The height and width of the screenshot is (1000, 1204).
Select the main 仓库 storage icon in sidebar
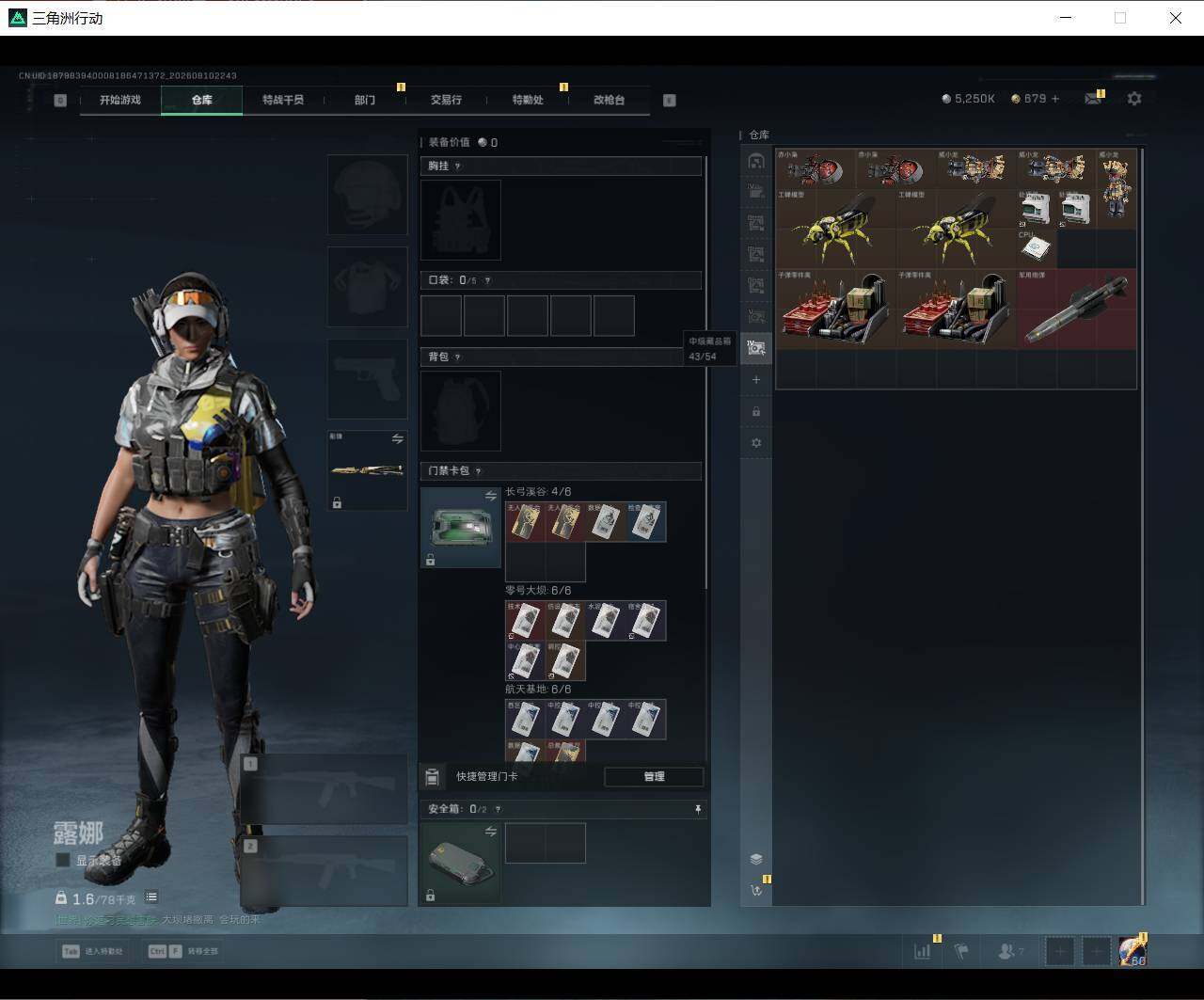756,161
